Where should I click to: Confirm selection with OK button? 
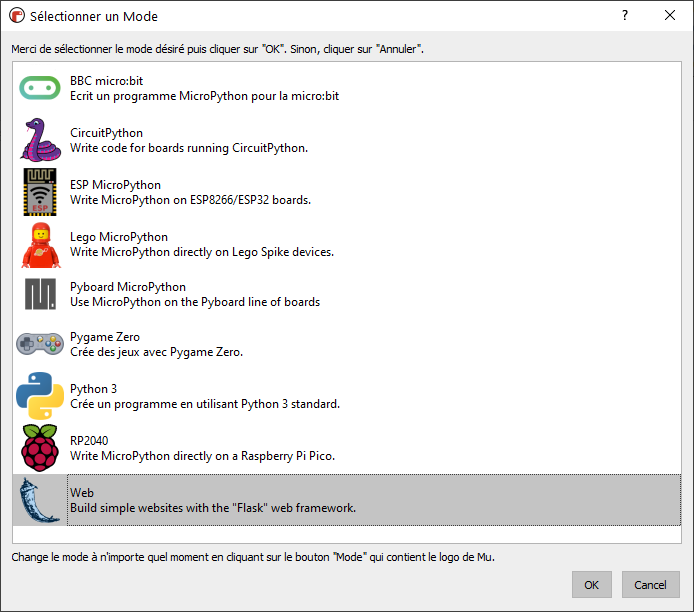point(591,585)
